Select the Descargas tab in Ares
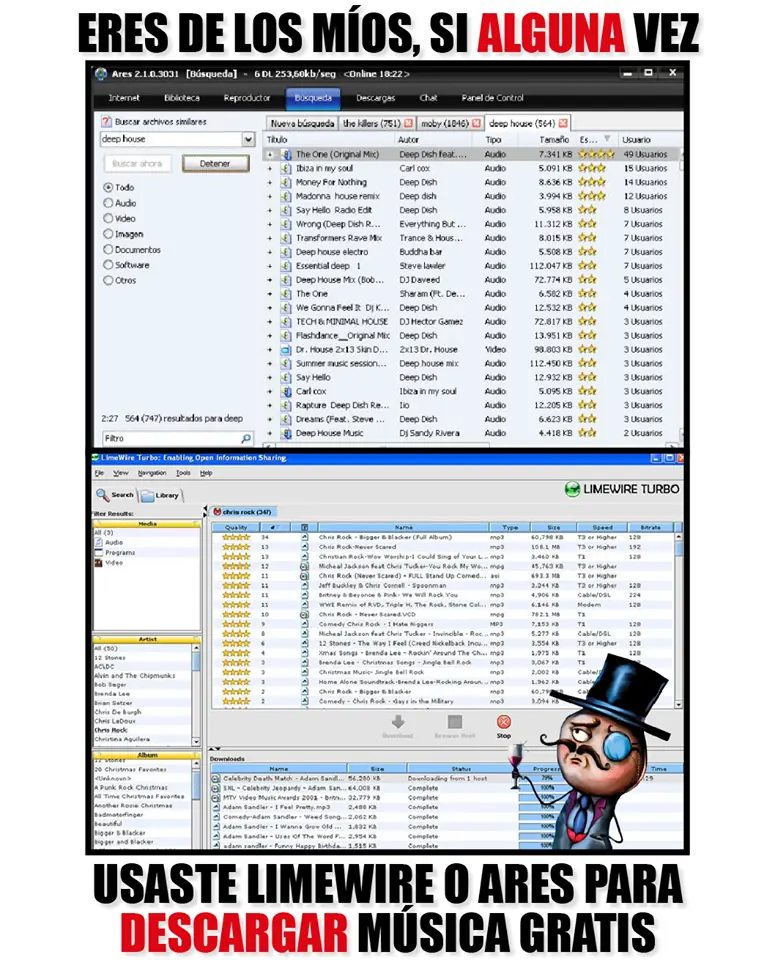 click(375, 98)
